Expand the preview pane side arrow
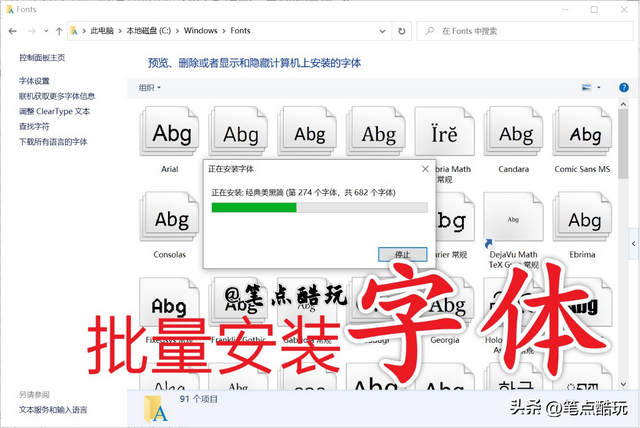The width and height of the screenshot is (640, 428). [633, 244]
